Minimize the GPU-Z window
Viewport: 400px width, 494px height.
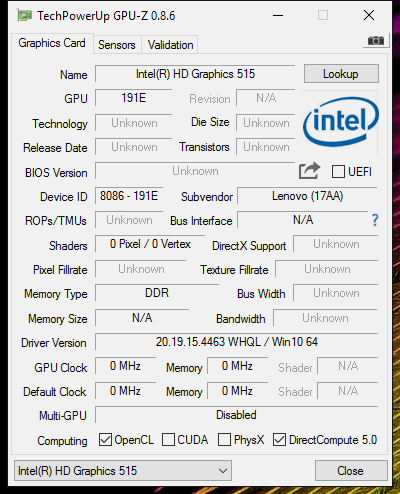click(x=278, y=15)
